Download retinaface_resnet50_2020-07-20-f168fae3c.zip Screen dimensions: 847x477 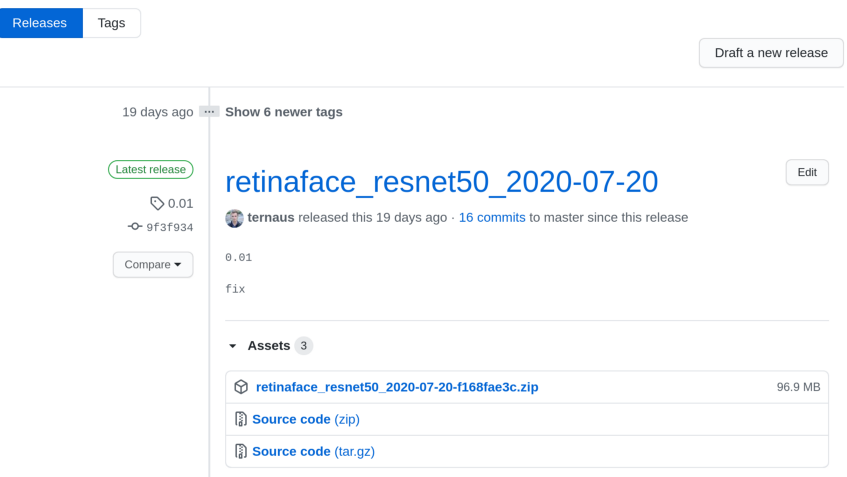[x=397, y=387]
